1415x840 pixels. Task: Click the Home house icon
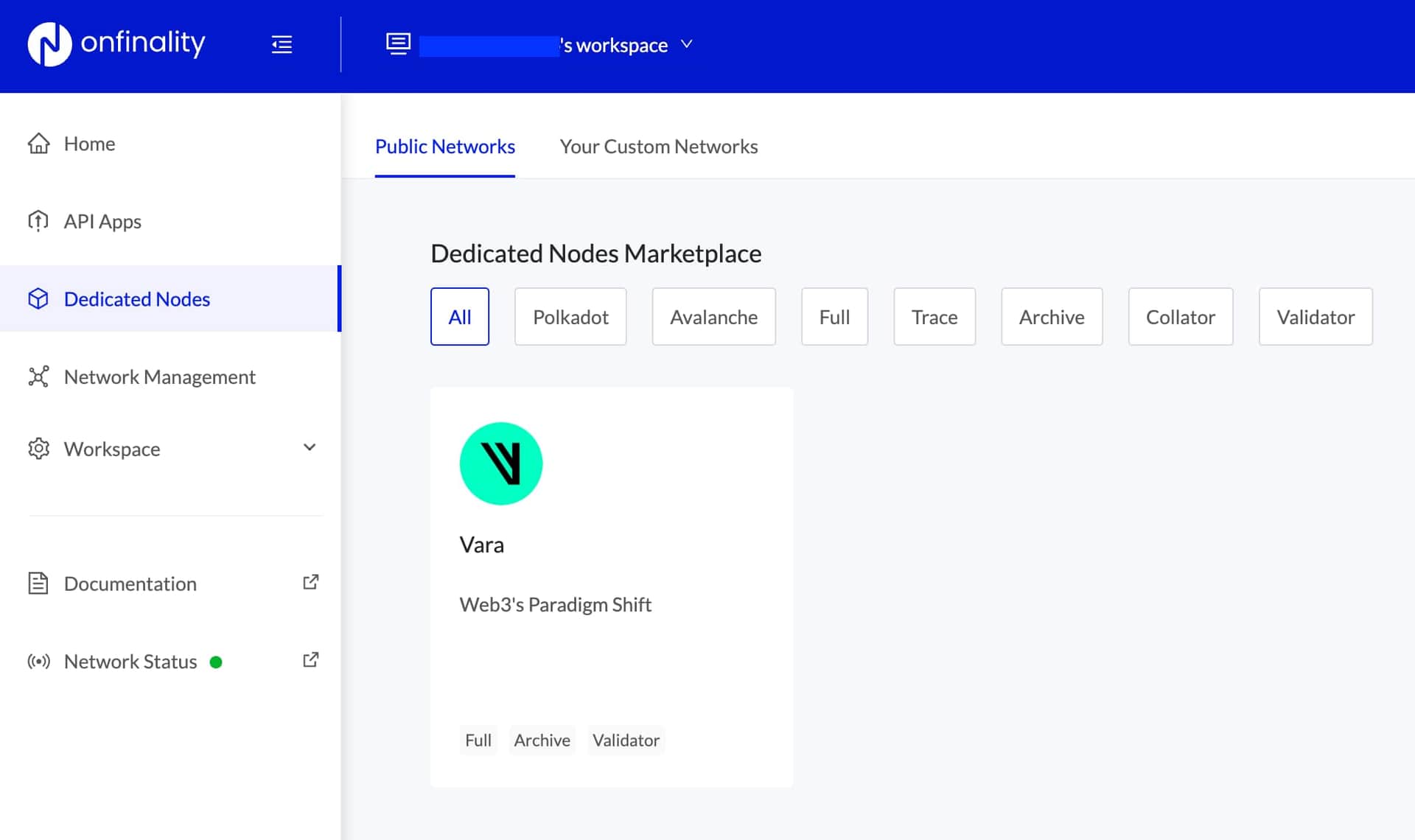(x=38, y=144)
